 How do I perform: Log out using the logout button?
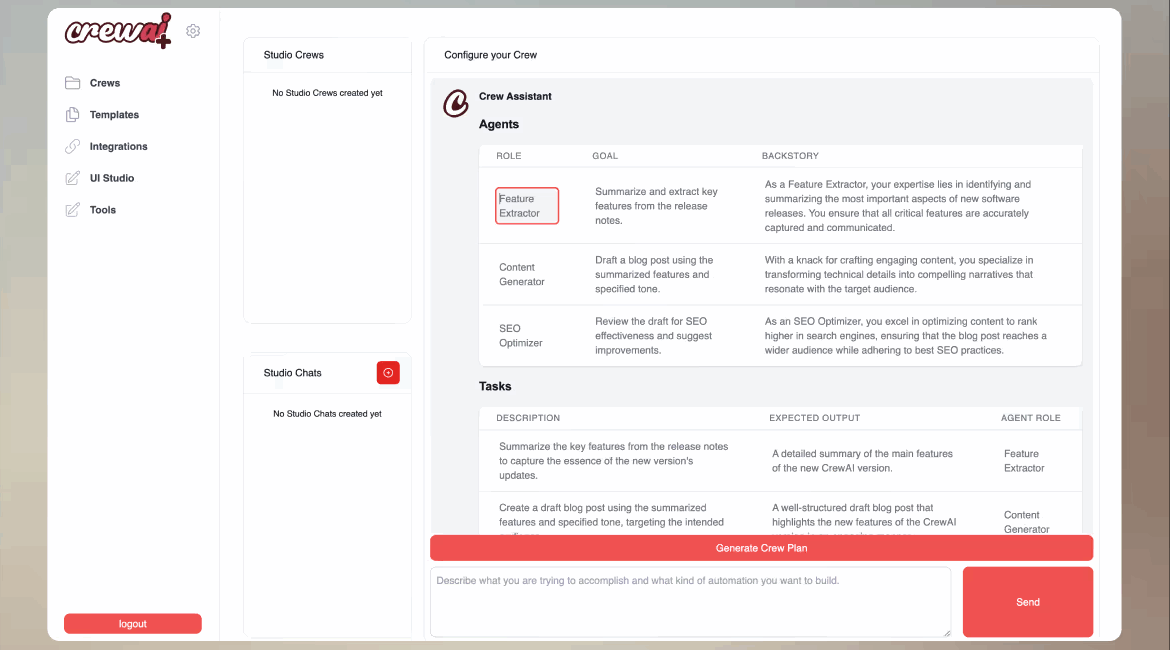point(133,624)
